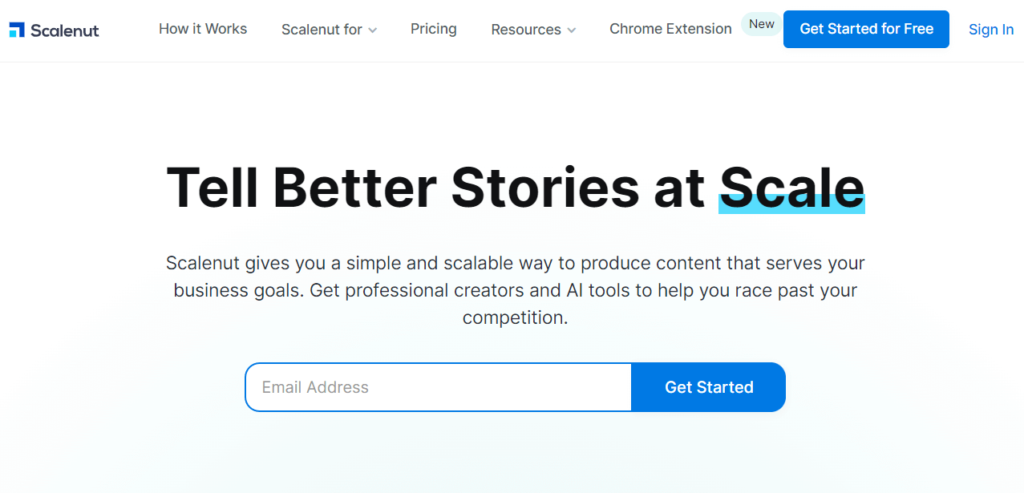Click the chevron beside Scalenut for
The height and width of the screenshot is (493, 1024).
(372, 30)
